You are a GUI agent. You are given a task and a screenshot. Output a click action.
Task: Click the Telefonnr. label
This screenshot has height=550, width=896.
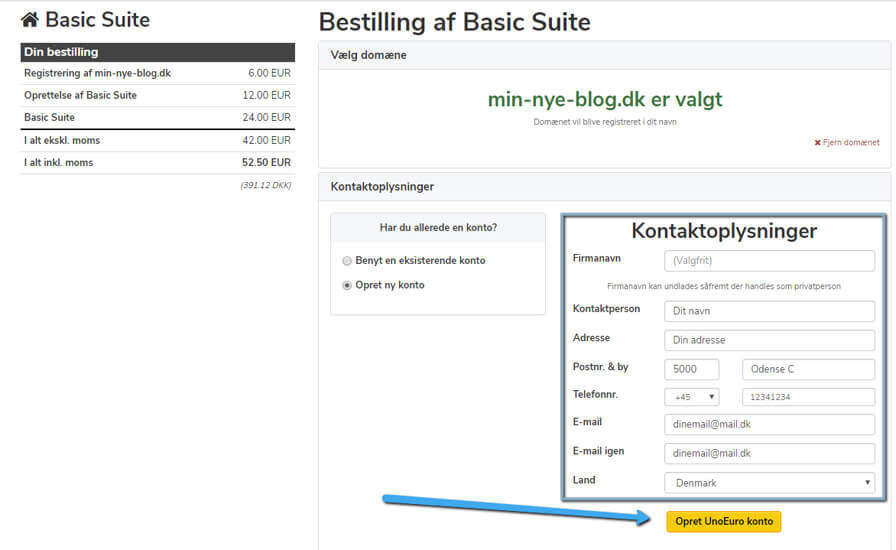595,394
